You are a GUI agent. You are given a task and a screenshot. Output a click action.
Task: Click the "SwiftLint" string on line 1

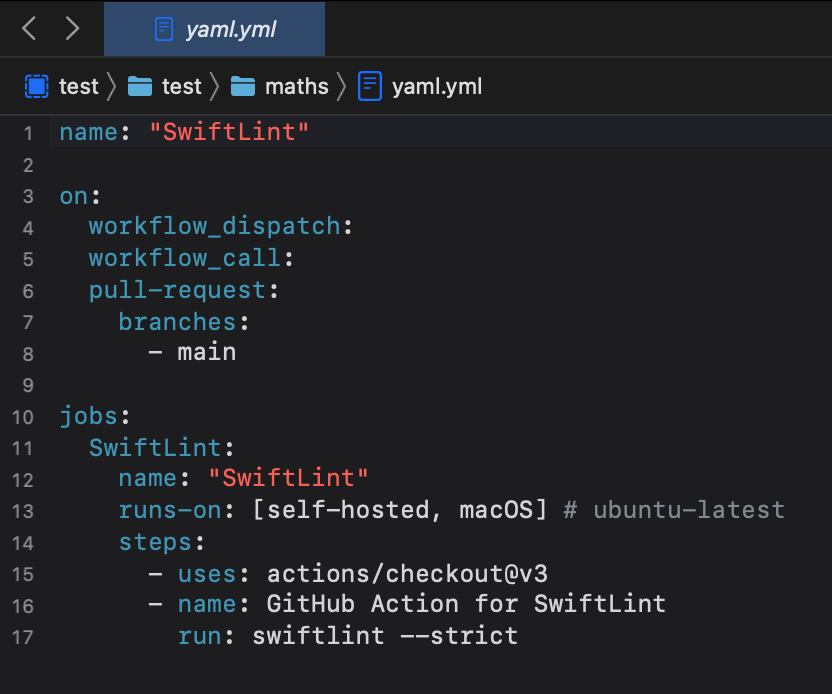click(x=229, y=132)
